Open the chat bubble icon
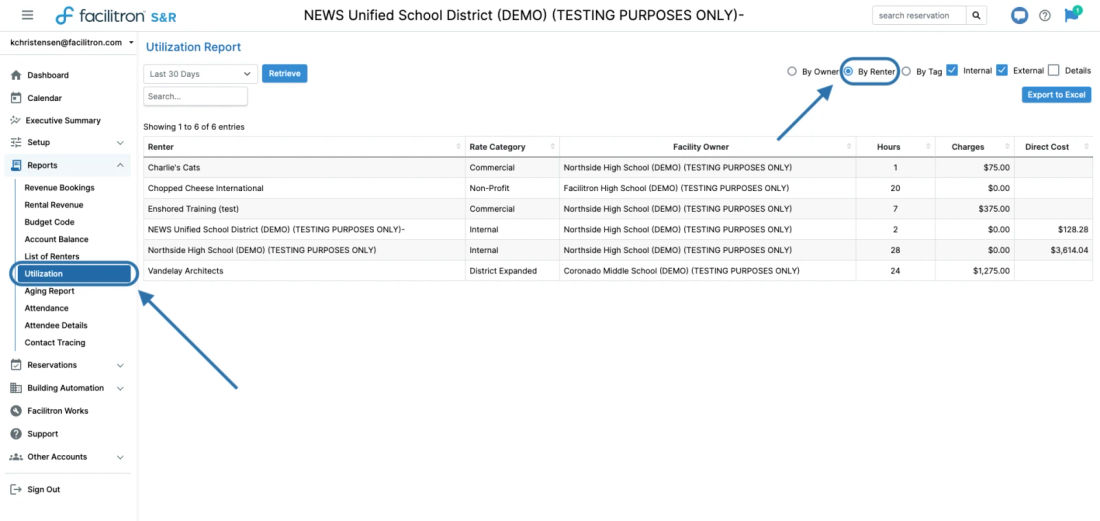1100x521 pixels. tap(1019, 15)
